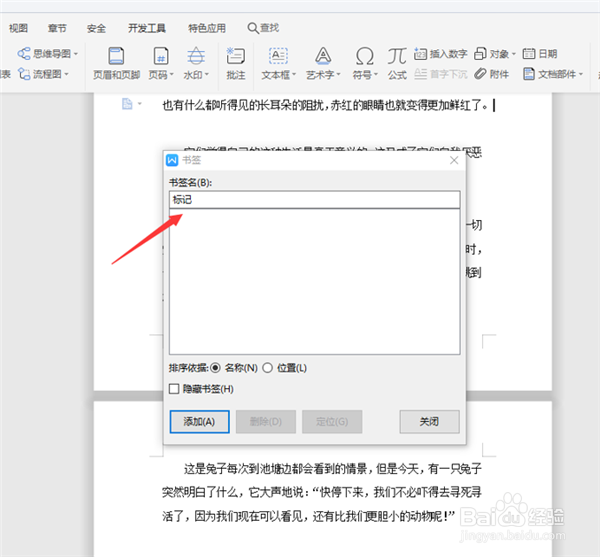
Task: Expand the 文档部件 dropdown arrow
Action: [x=580, y=74]
